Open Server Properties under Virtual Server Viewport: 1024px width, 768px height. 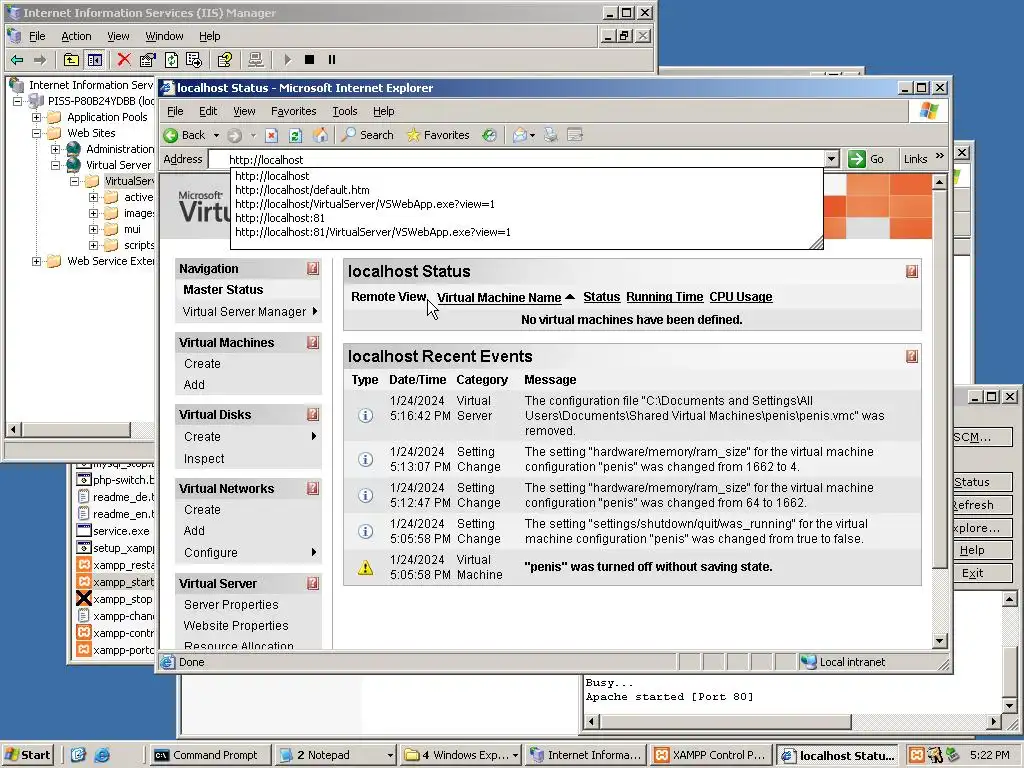(231, 605)
